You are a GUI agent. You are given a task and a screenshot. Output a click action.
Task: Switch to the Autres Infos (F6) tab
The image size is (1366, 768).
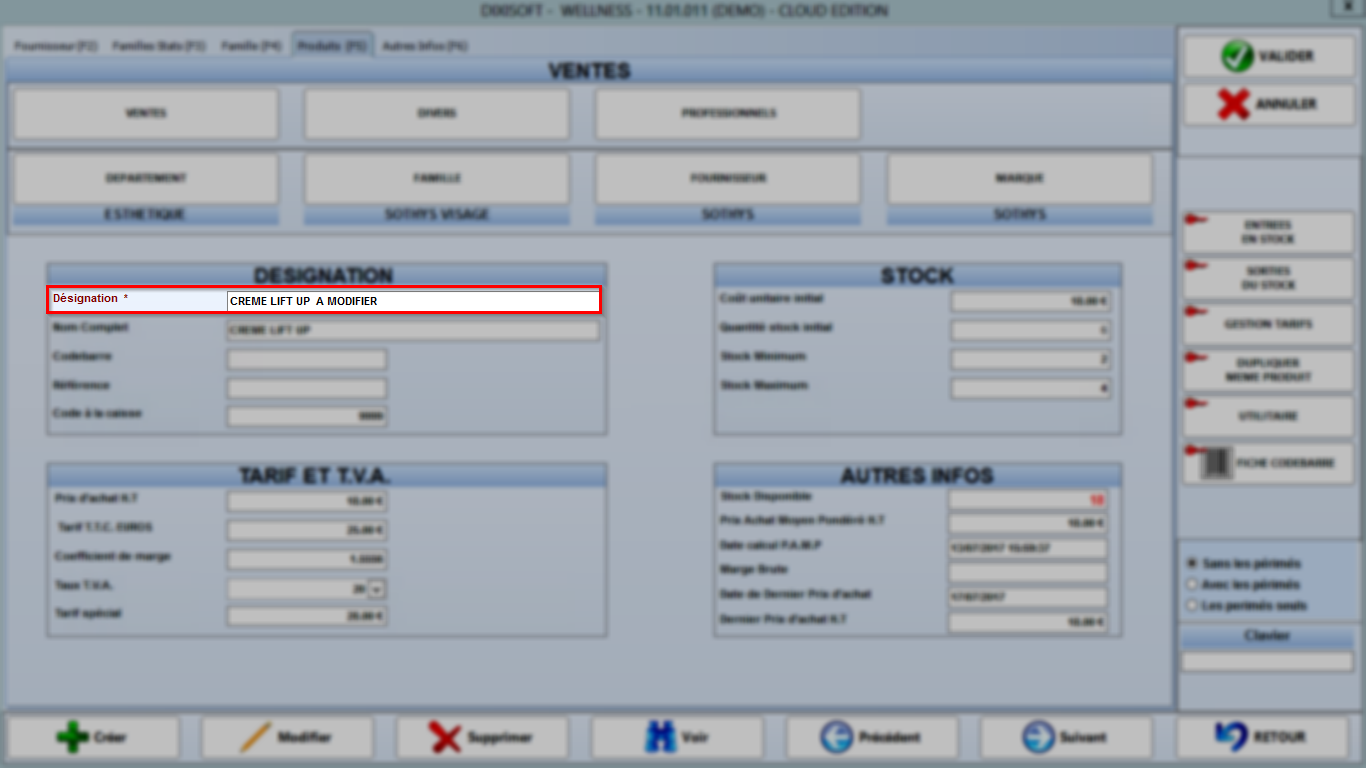click(424, 46)
